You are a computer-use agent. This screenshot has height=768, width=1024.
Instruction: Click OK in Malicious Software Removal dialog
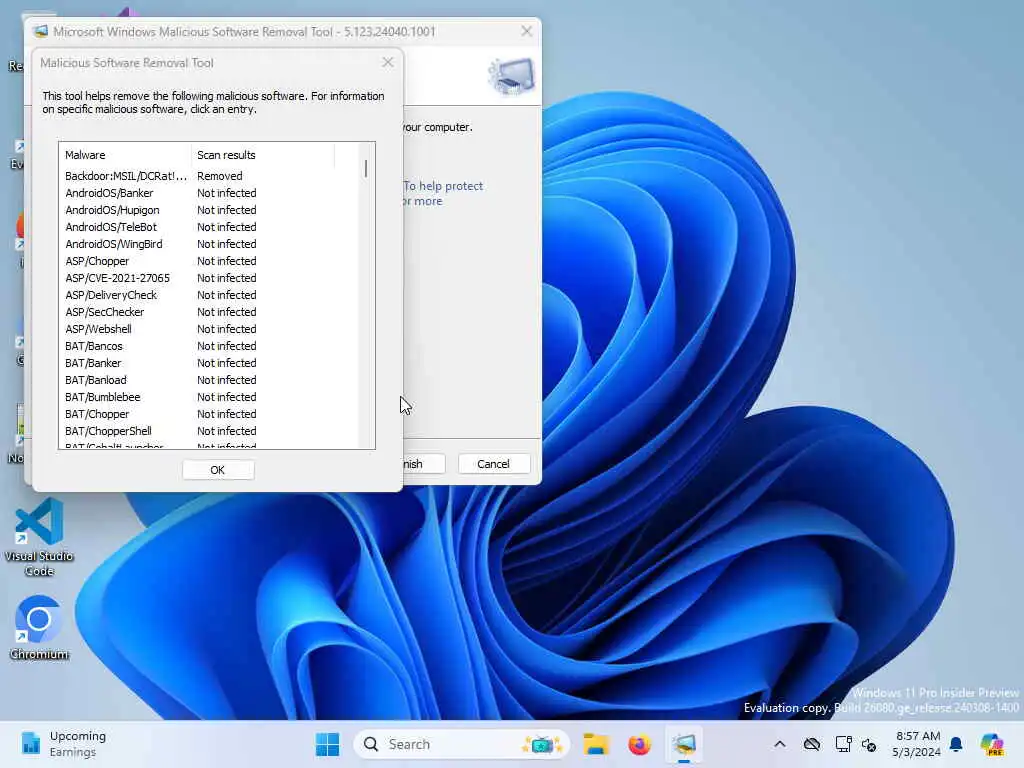pyautogui.click(x=218, y=470)
